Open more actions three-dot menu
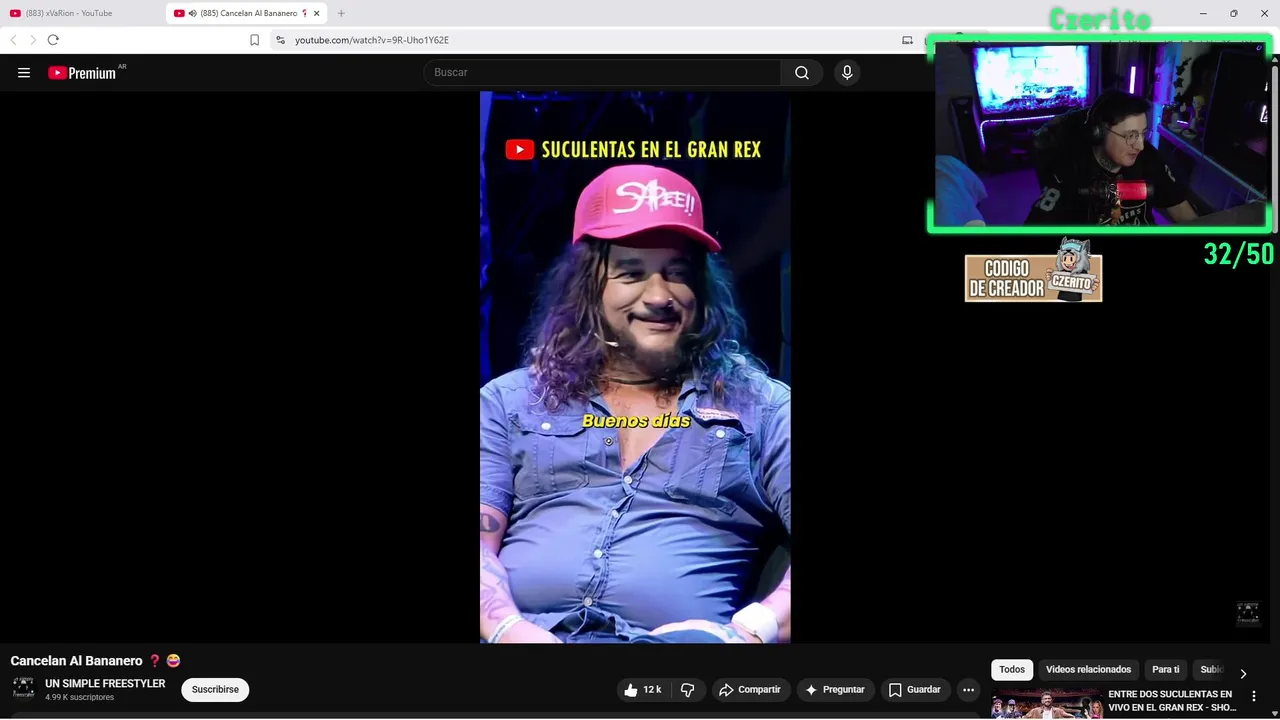 point(968,690)
